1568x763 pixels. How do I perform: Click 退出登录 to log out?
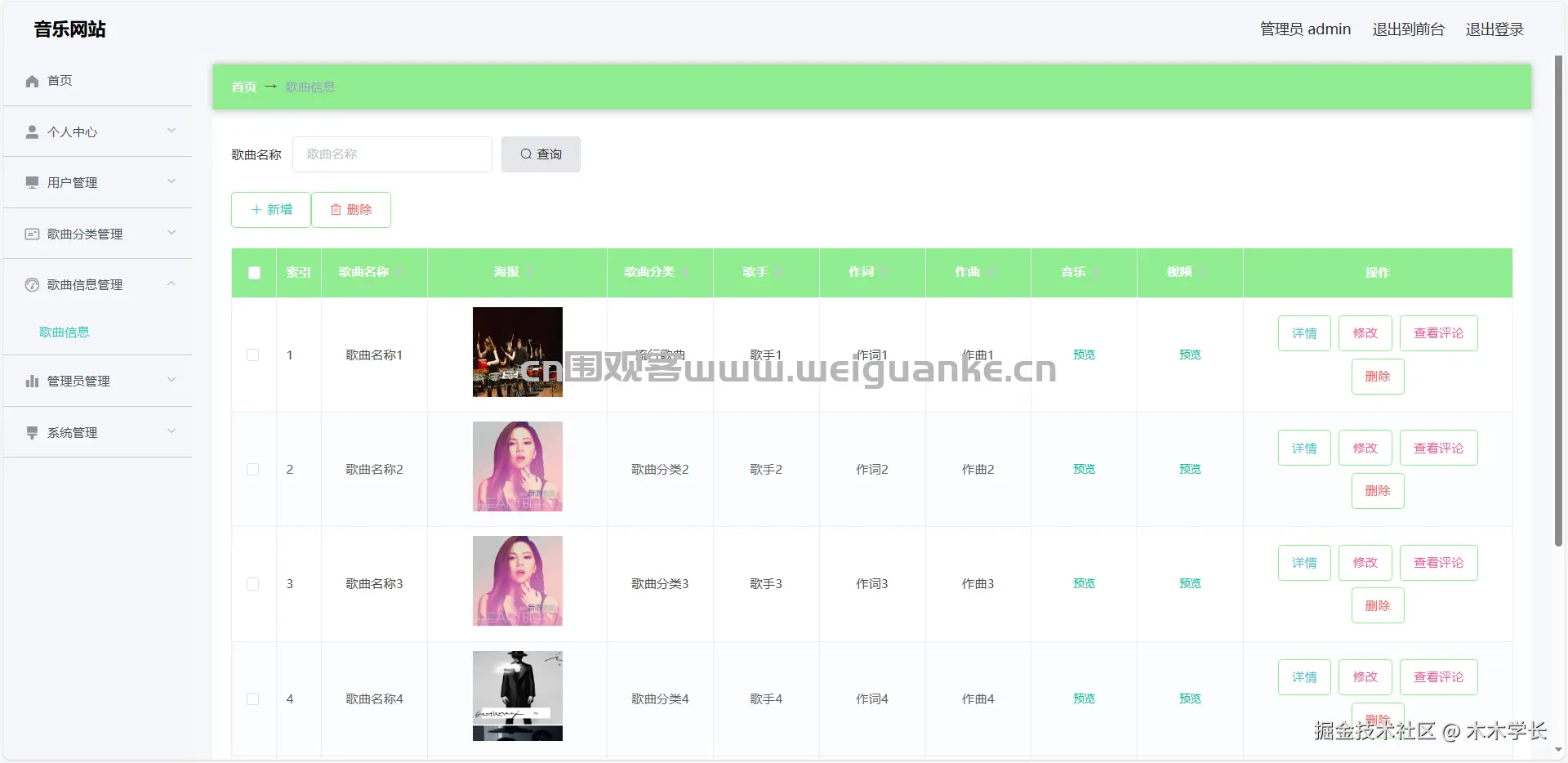coord(1494,29)
